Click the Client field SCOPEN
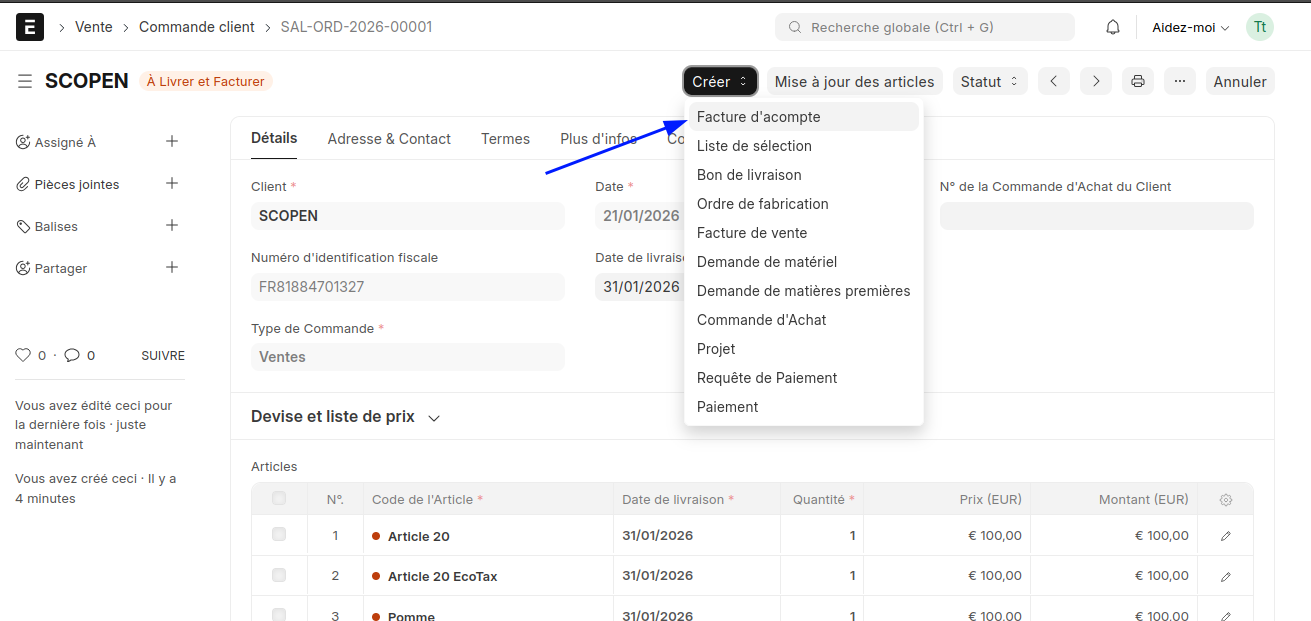Screen dimensions: 1311x621 (x=408, y=216)
